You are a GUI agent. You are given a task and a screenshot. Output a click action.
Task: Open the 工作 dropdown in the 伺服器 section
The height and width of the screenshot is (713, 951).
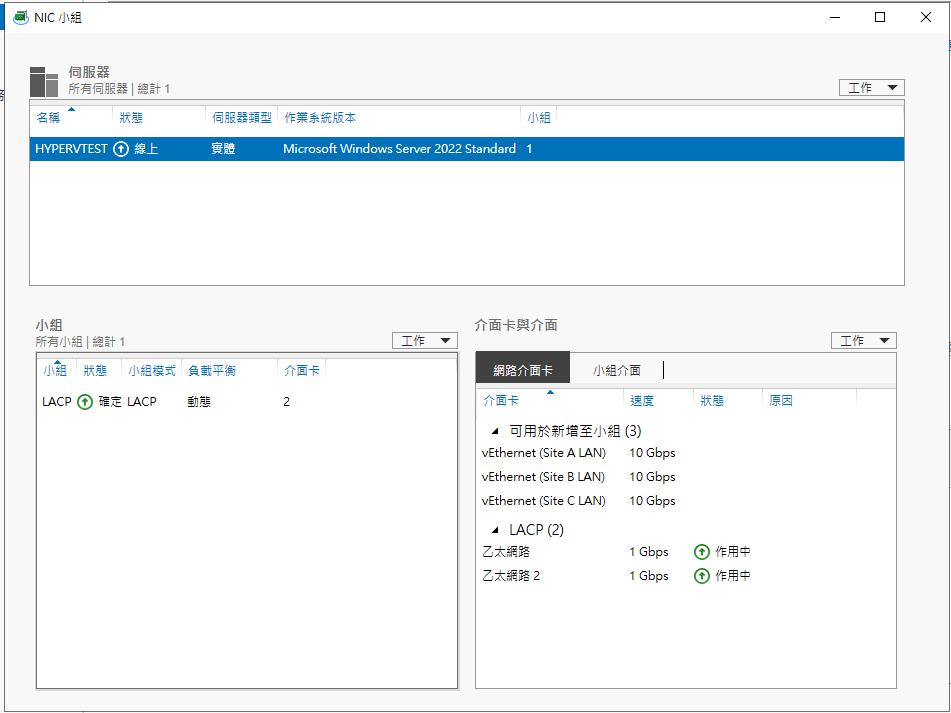[872, 87]
